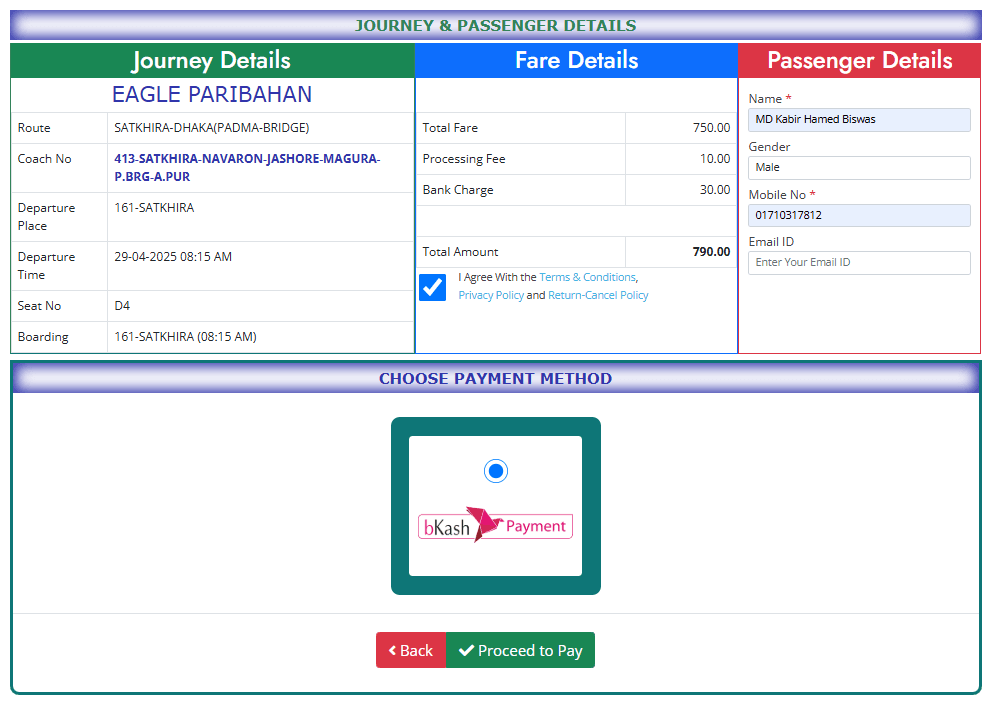Click the Fare Details blue header
The height and width of the screenshot is (703, 992).
[x=576, y=61]
